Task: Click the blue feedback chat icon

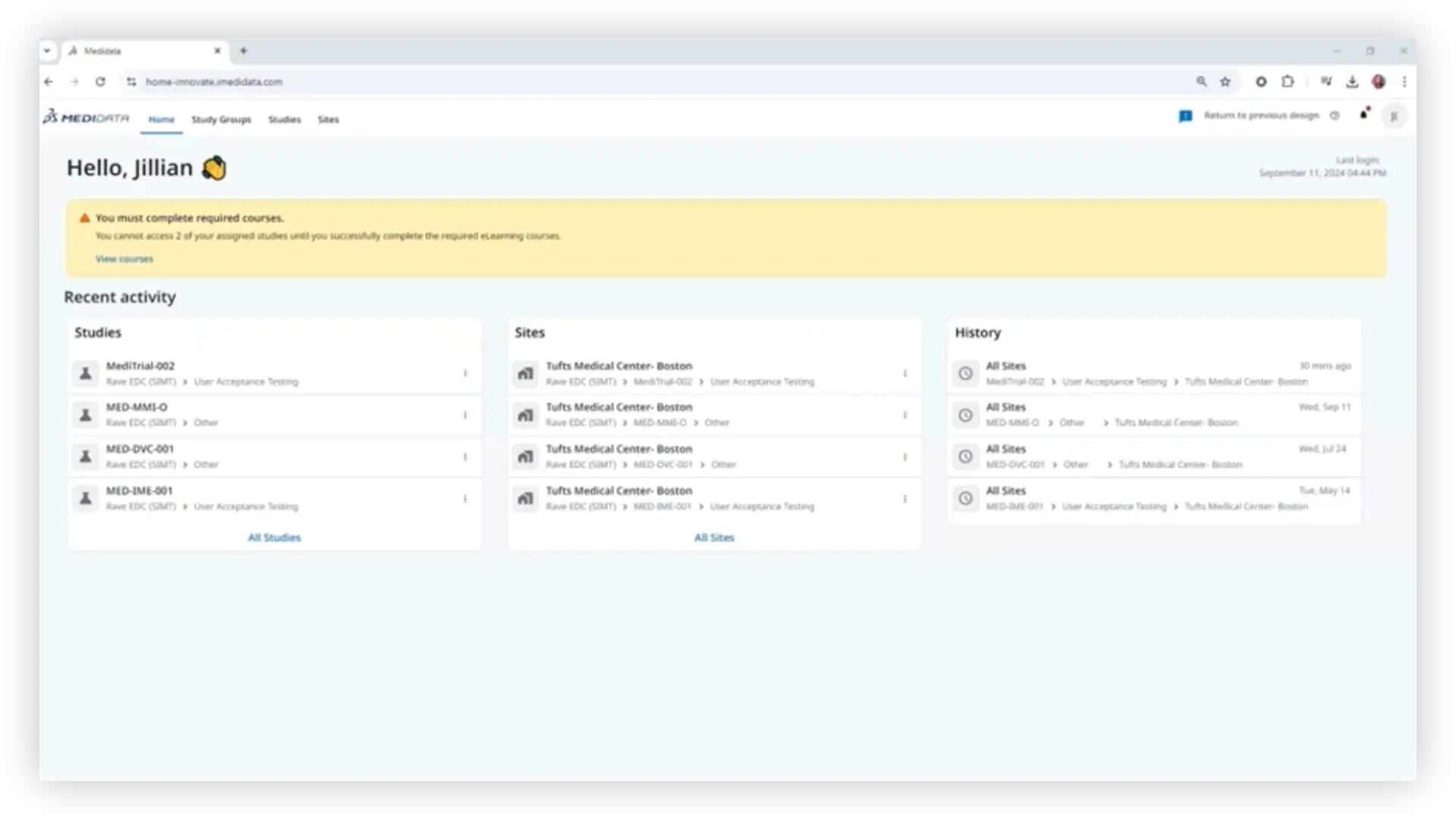Action: coord(1185,116)
